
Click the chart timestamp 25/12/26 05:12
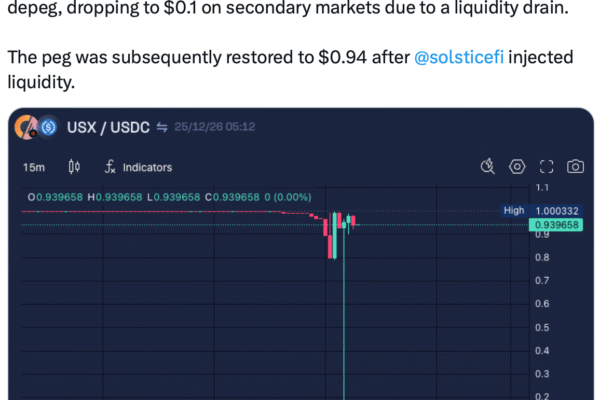click(x=214, y=128)
